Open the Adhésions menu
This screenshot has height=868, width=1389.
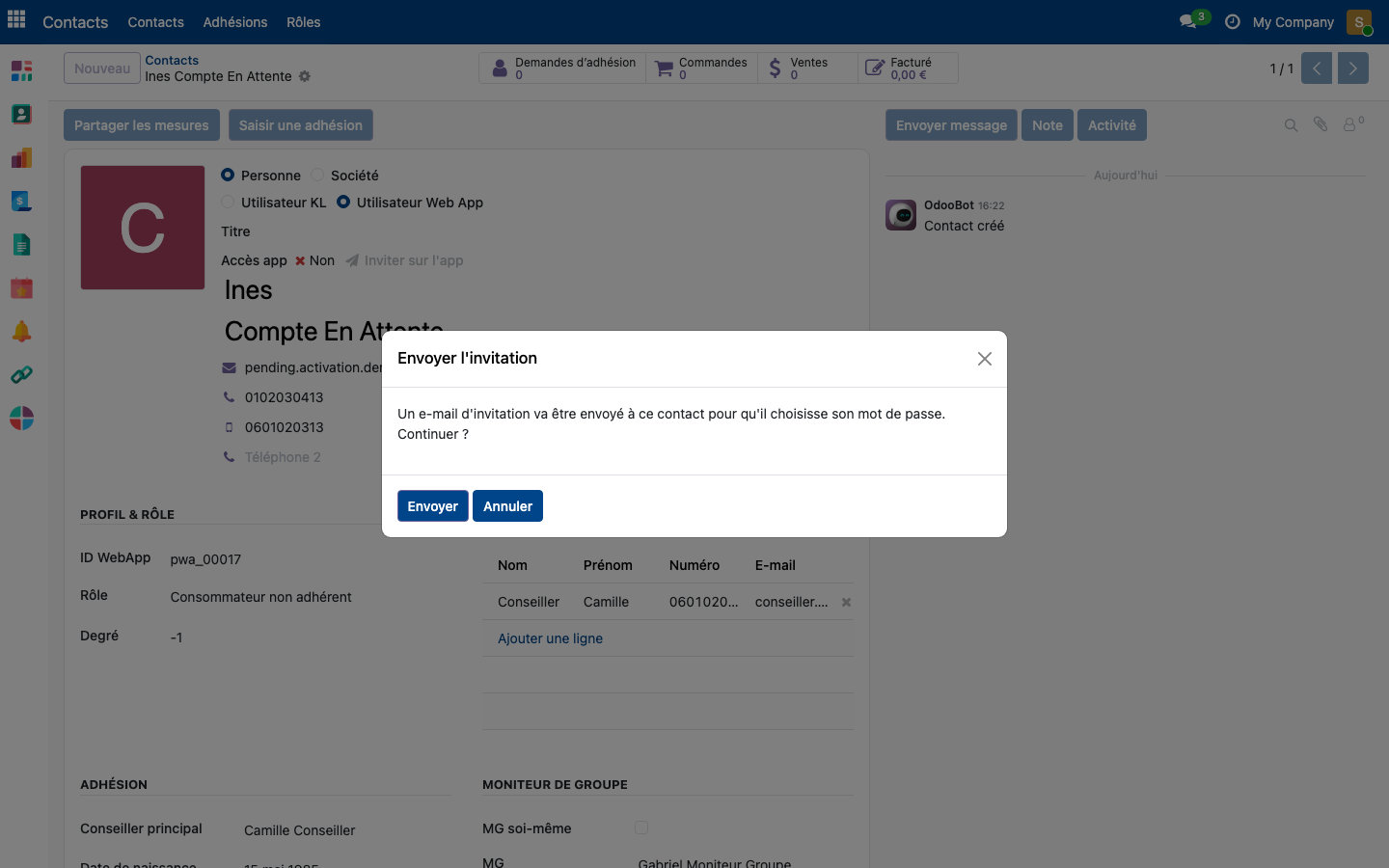[235, 21]
